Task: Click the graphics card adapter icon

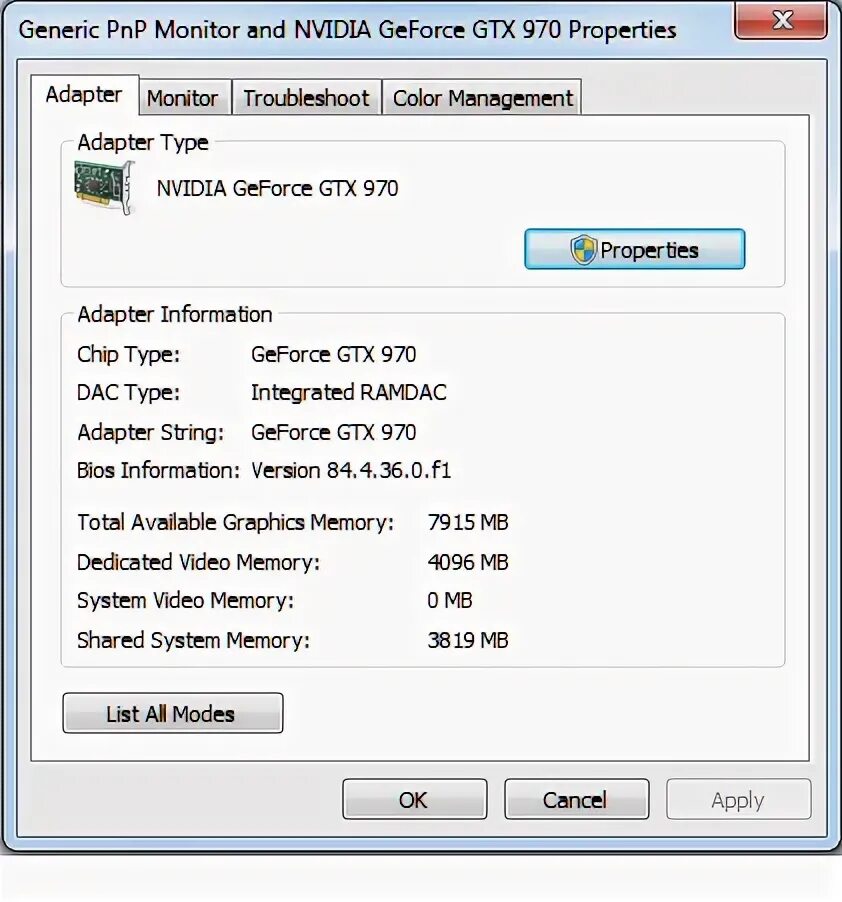Action: click(x=105, y=187)
